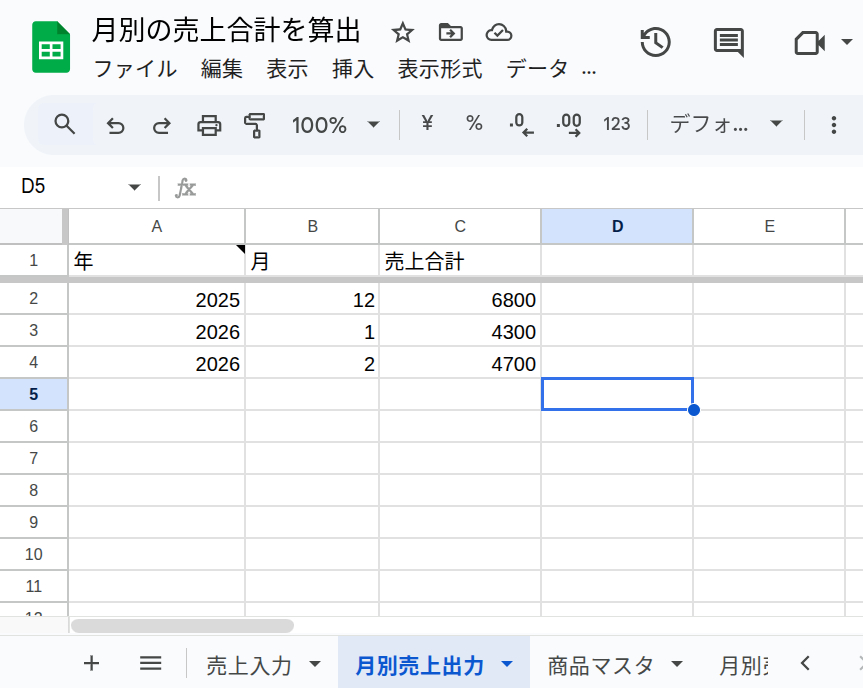The width and height of the screenshot is (863, 688).
Task: Add a new sheet with the plus button
Action: [91, 663]
